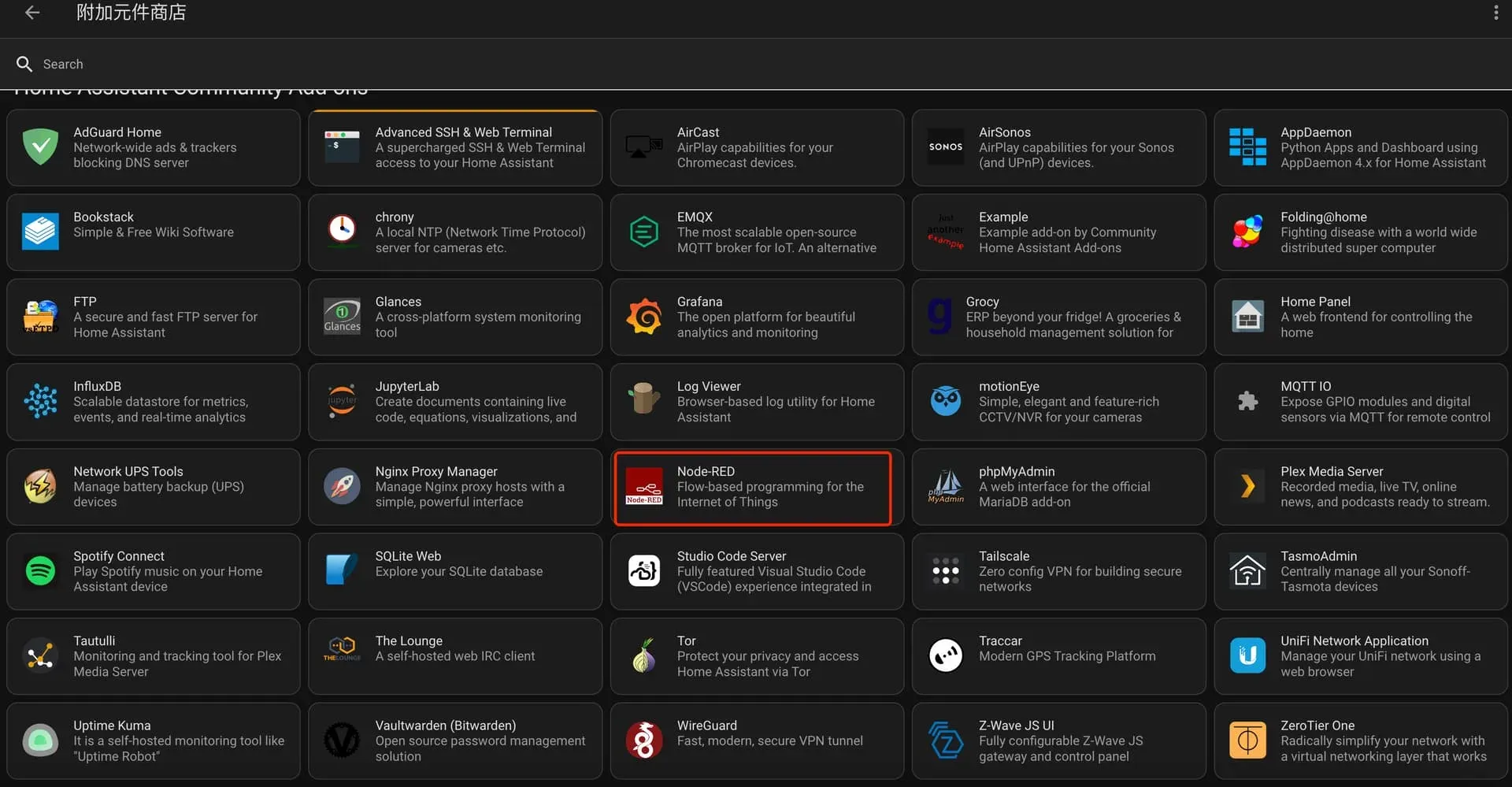Viewport: 1512px width, 787px height.
Task: Click the SQLite Web icon
Action: [x=342, y=570]
